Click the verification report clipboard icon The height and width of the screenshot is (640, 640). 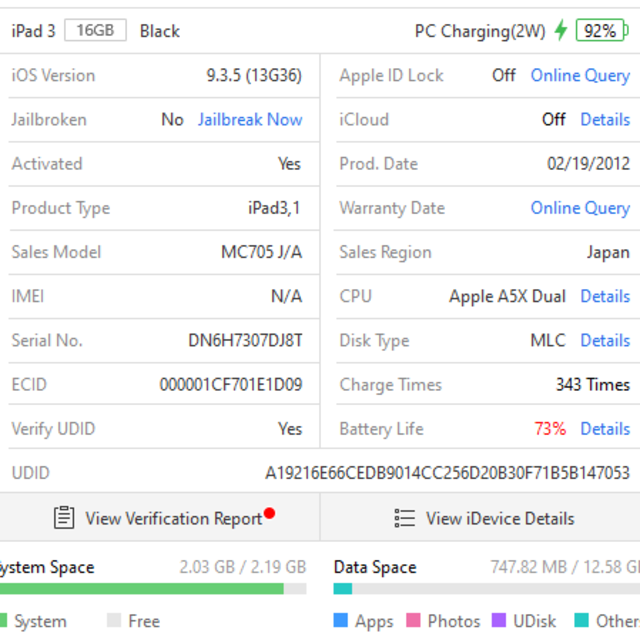64,518
